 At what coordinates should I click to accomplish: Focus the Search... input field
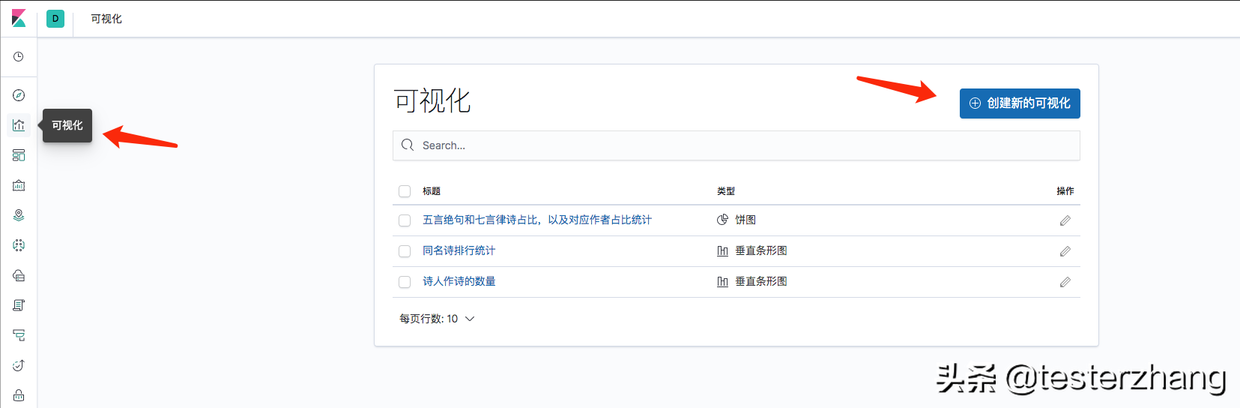pos(737,145)
